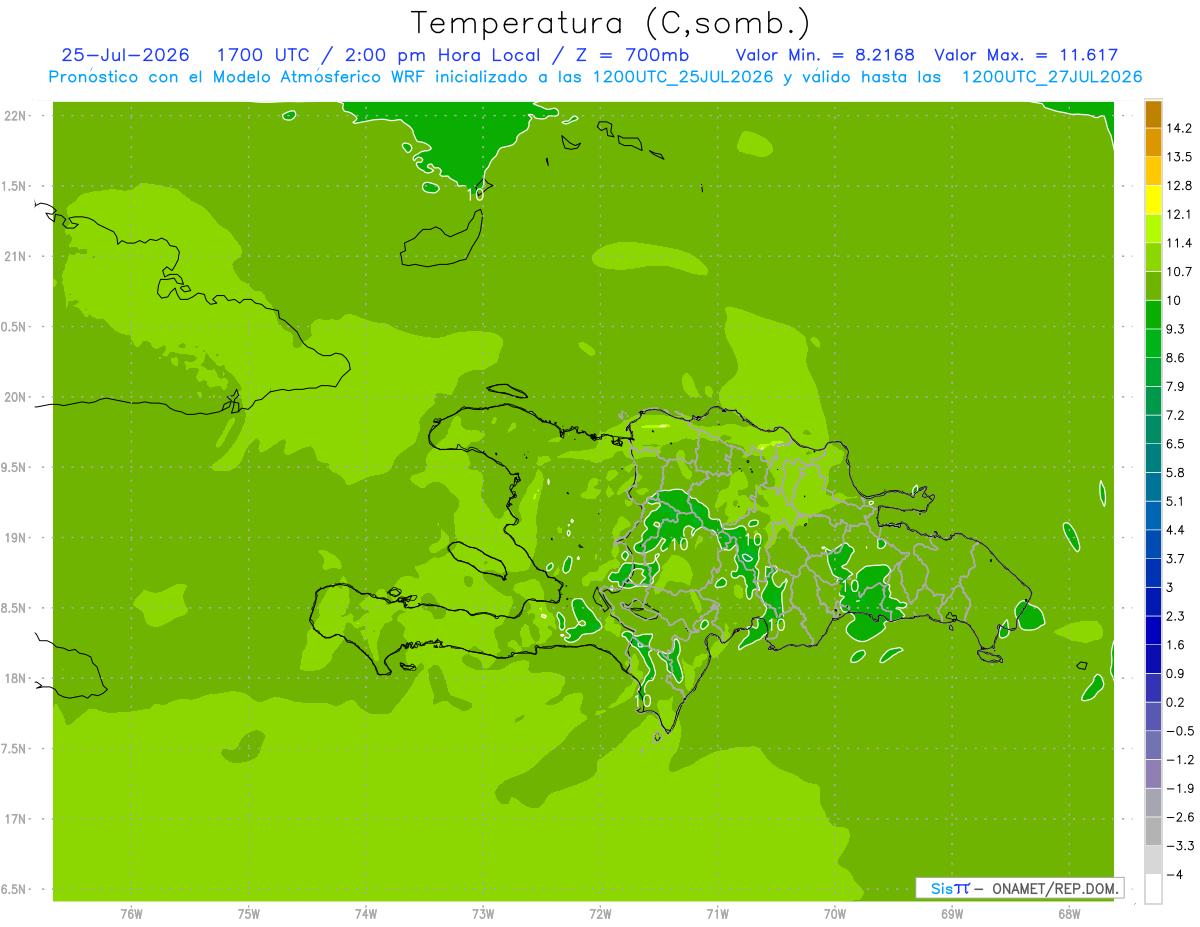
Task: Click the "-0.5" color scale value
Action: [x=1181, y=731]
